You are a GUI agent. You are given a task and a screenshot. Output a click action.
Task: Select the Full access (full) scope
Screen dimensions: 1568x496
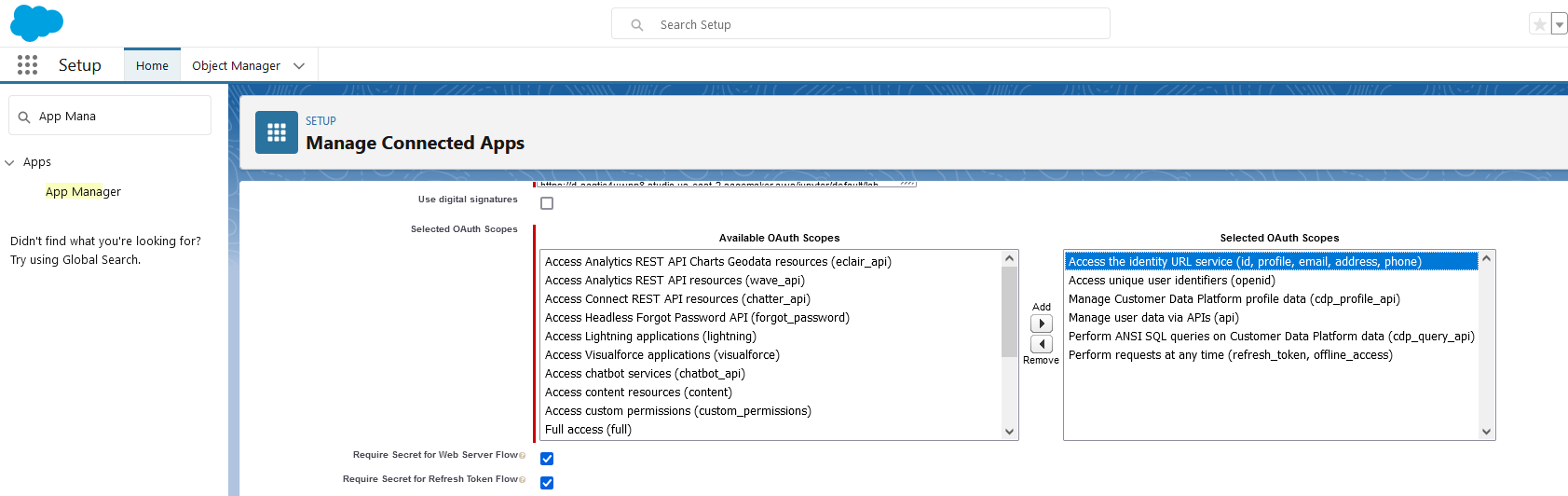[x=588, y=430]
